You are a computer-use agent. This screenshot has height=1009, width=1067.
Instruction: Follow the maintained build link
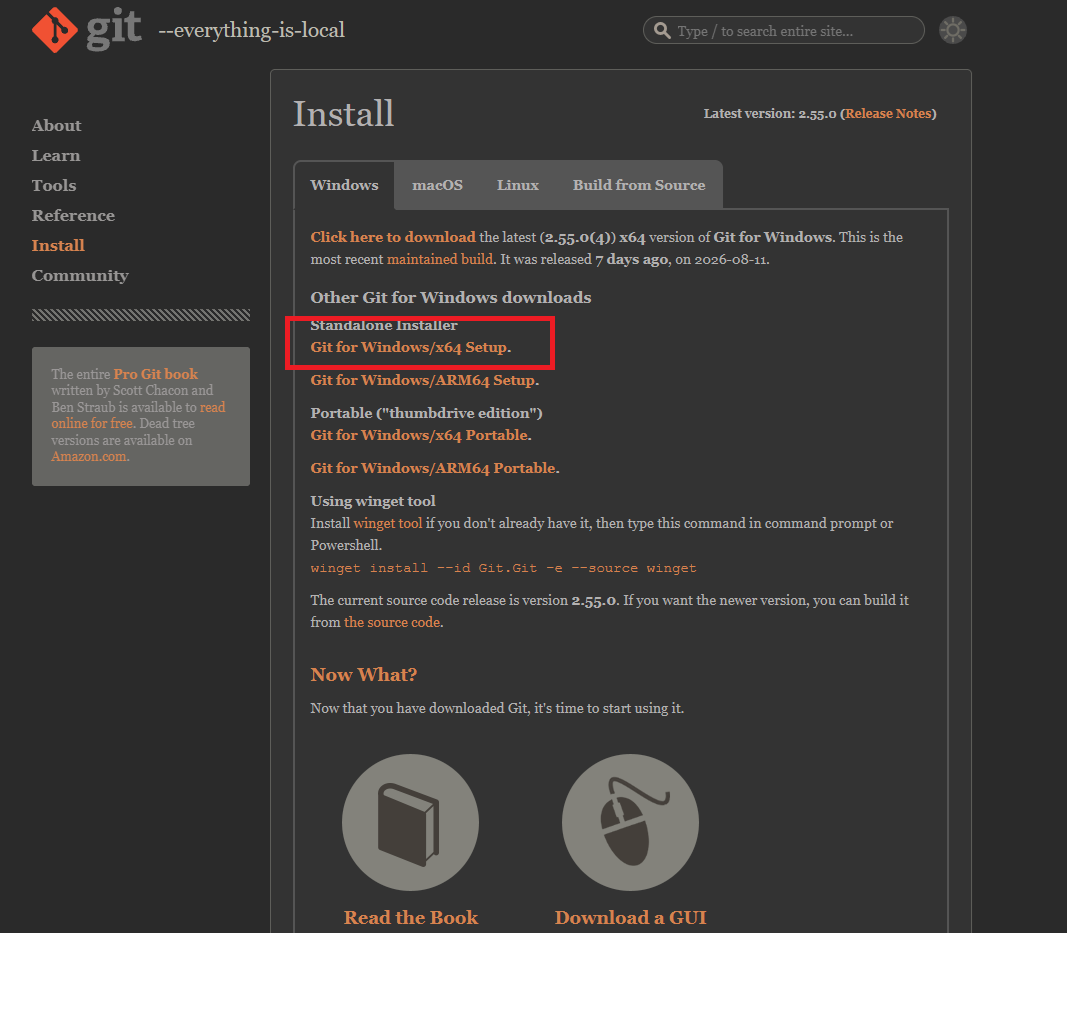tap(440, 259)
